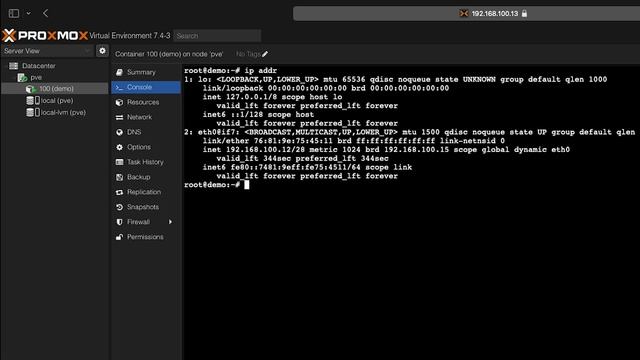Open the Permissions tab

click(146, 237)
